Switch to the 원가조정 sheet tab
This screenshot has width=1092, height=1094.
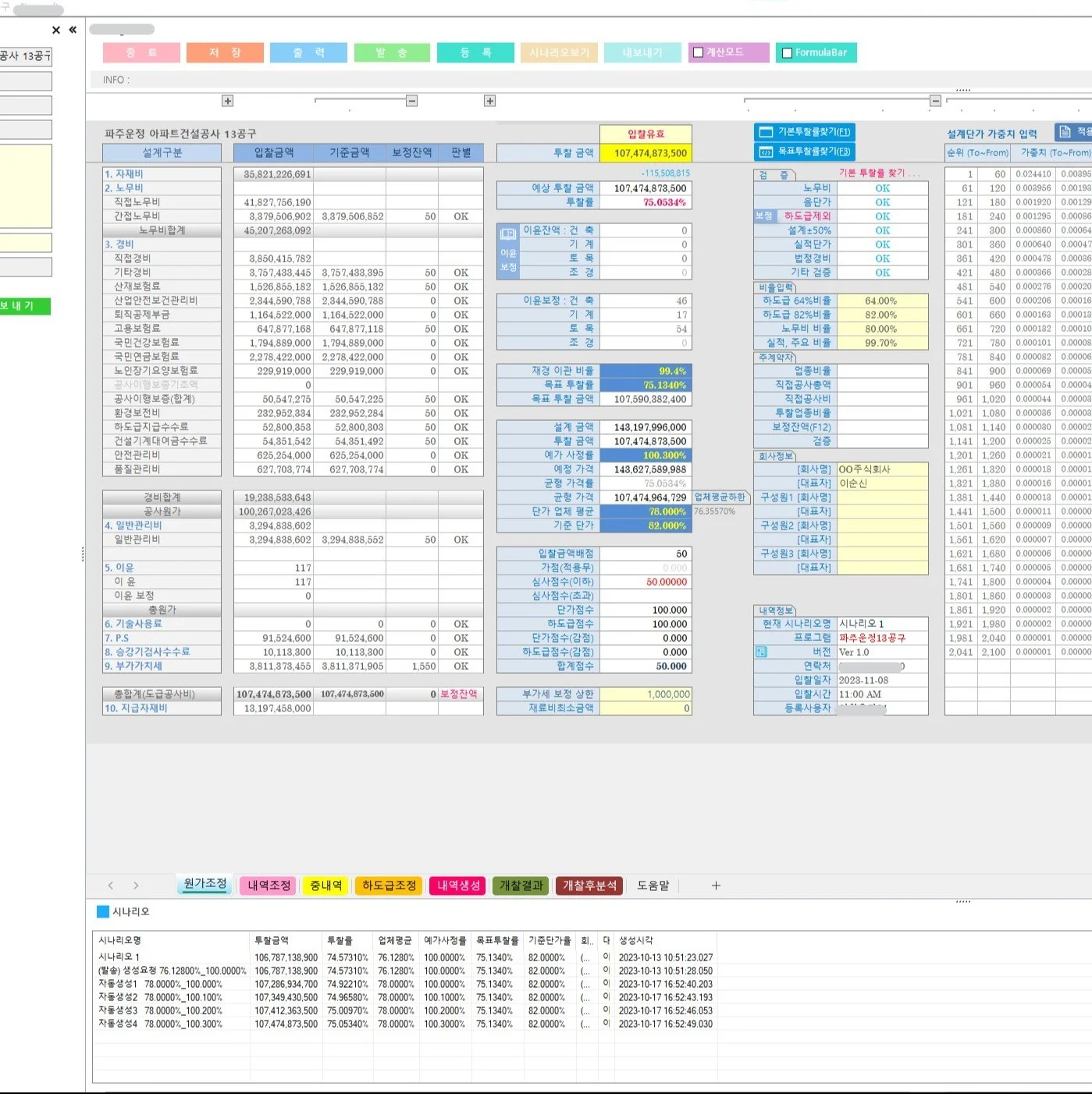205,884
